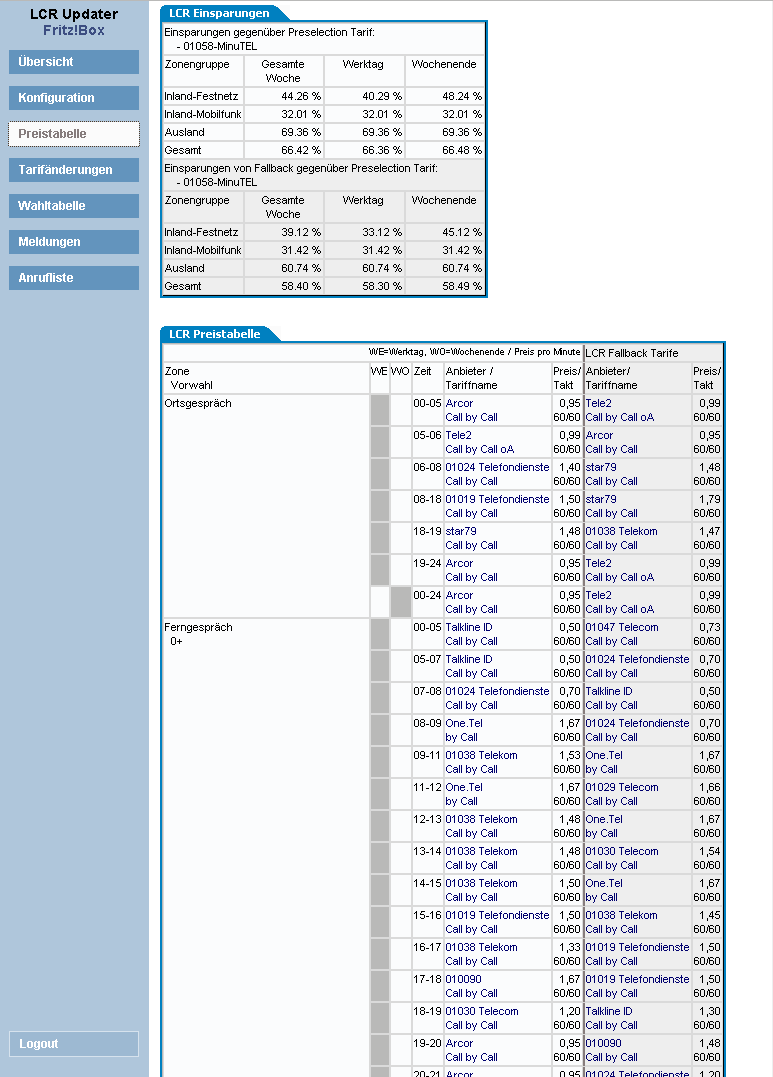Go to Konfiguration in the sidebar

74,98
